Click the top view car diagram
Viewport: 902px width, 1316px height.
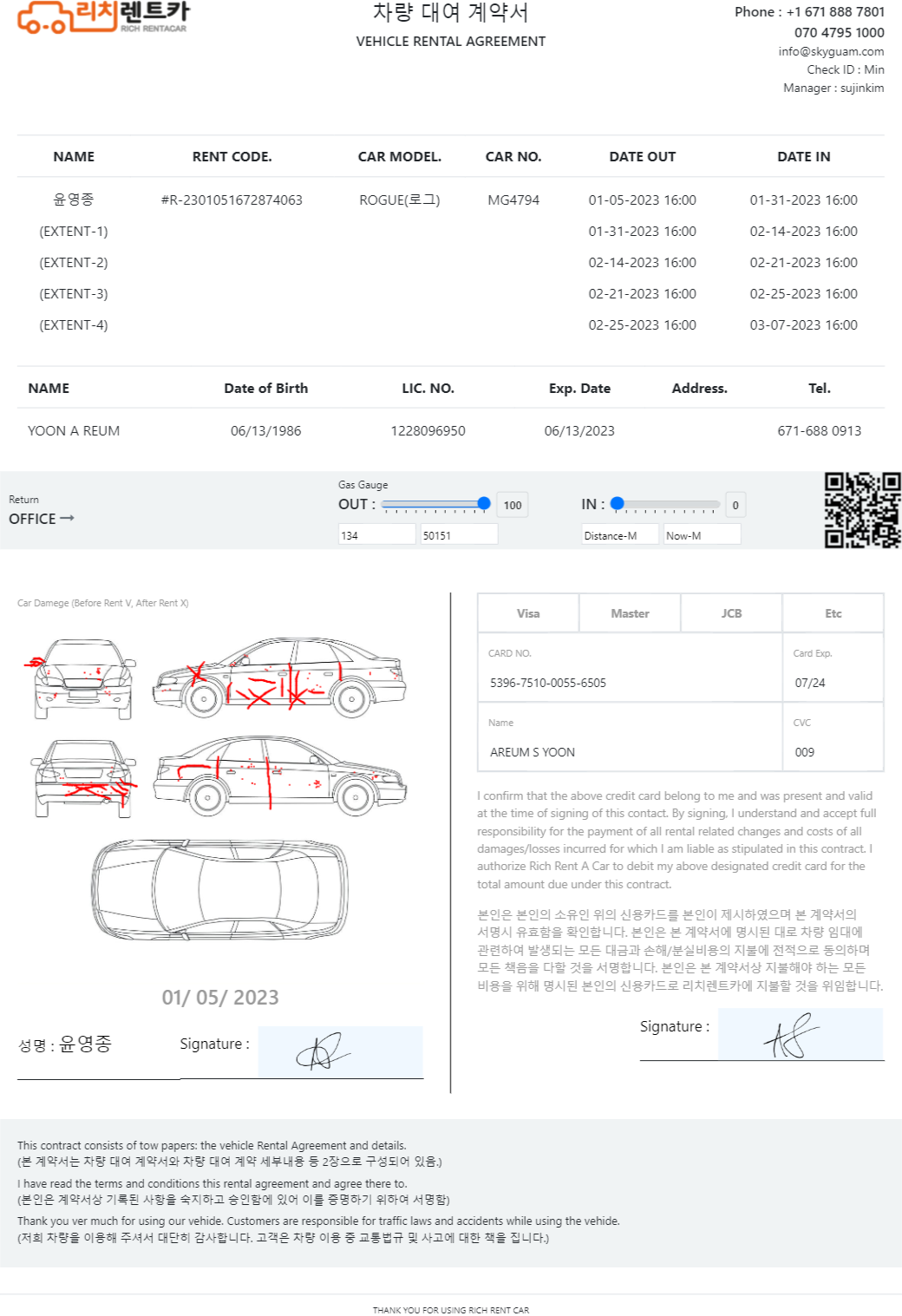pyautogui.click(x=220, y=889)
